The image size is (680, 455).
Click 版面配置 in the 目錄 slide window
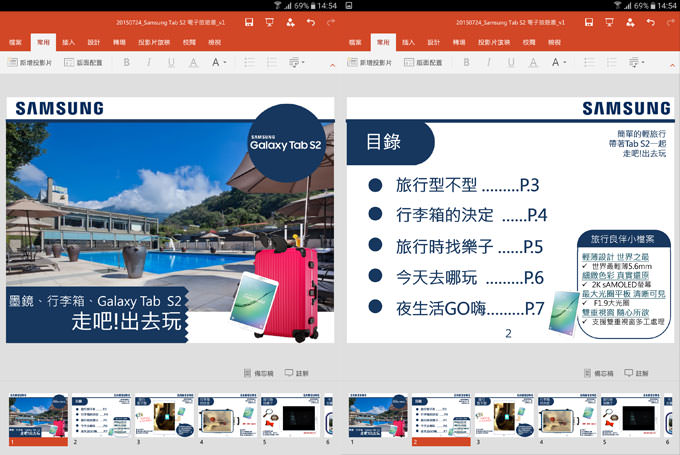[424, 62]
